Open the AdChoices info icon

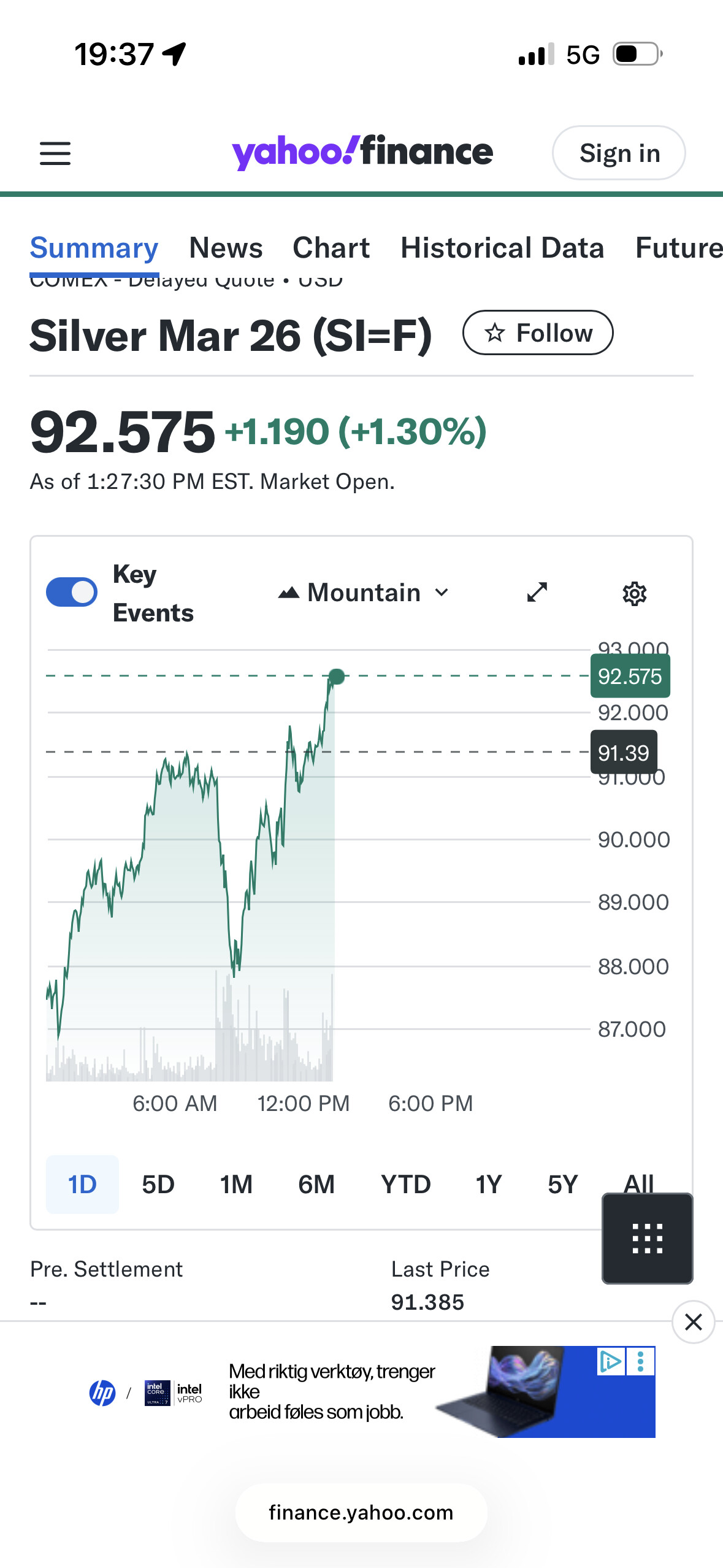[x=611, y=1362]
